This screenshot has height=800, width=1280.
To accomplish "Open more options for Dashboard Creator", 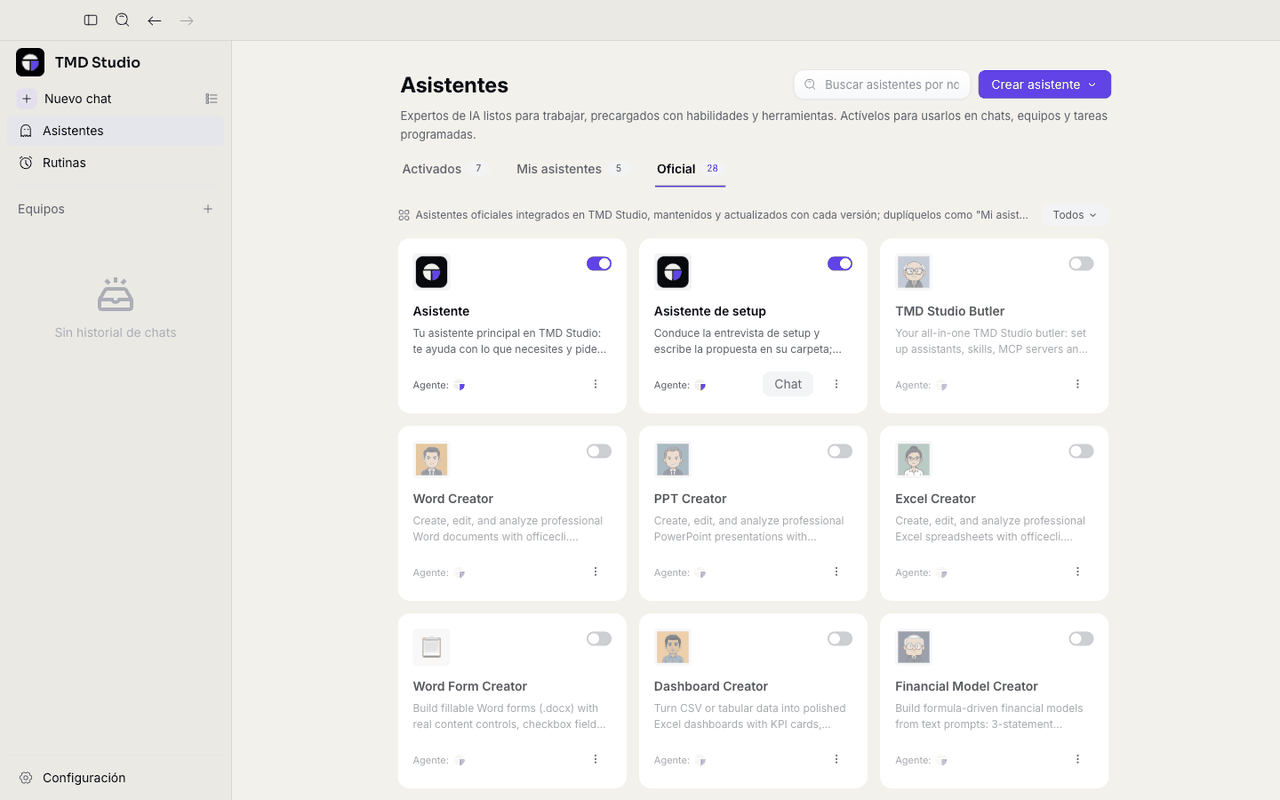I will click(x=837, y=759).
